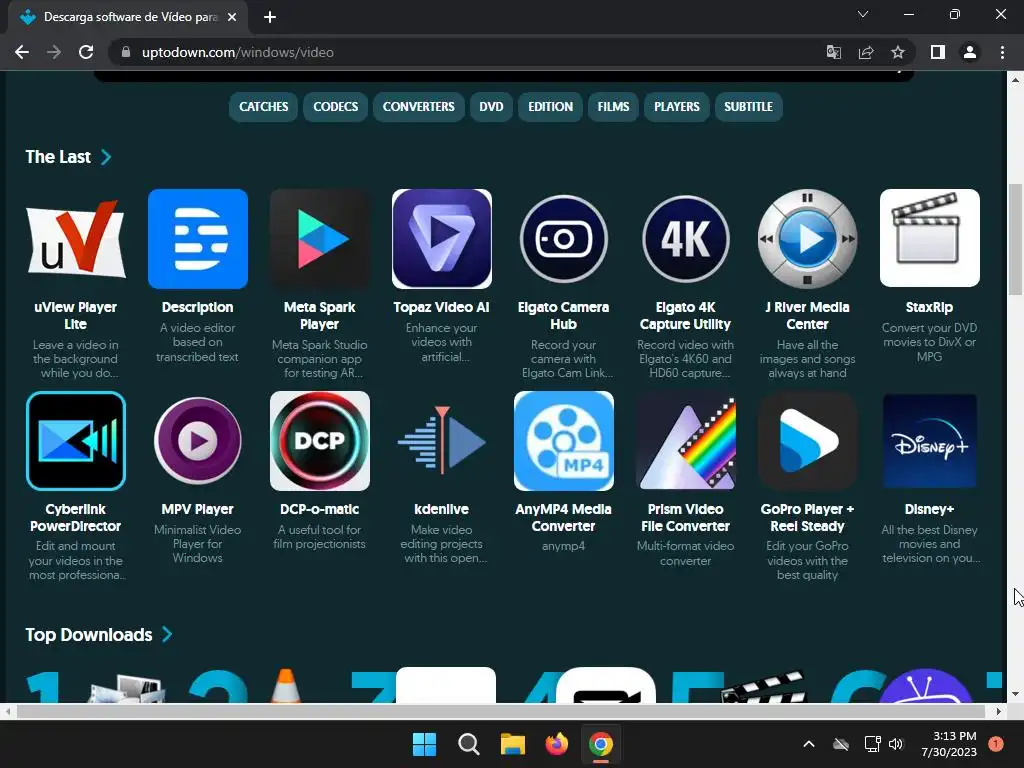
Task: Click text 'A video editor based on transcribed text'
Action: coord(198,342)
